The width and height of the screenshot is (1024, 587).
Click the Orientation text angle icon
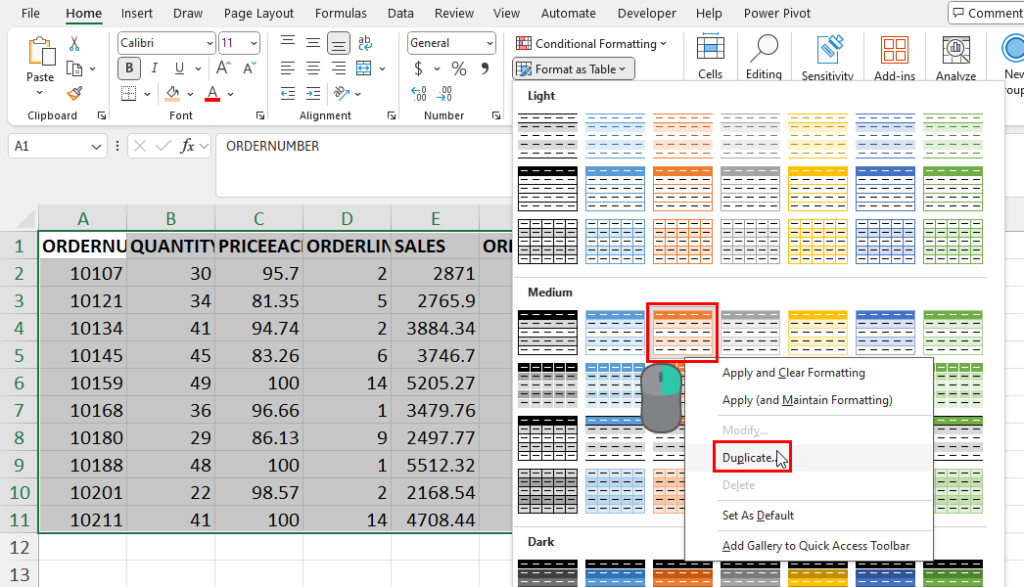click(342, 94)
